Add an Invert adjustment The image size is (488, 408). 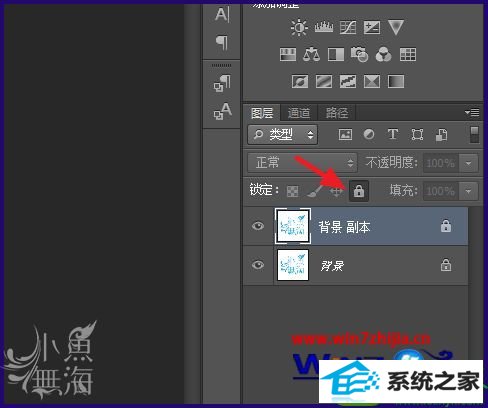click(300, 81)
